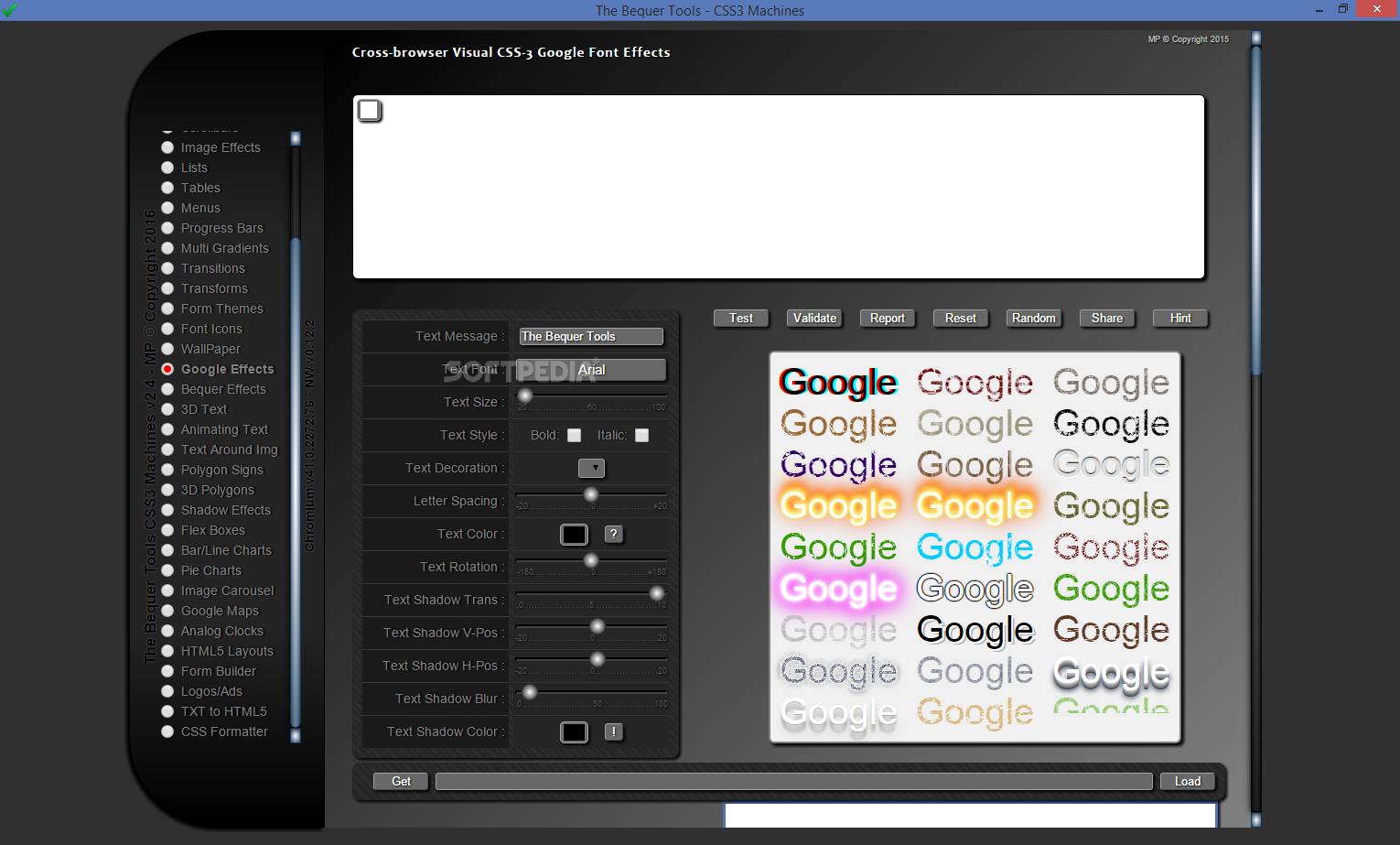Click the sidebar list scroll-down arrow
This screenshot has width=1400, height=845.
[x=296, y=735]
